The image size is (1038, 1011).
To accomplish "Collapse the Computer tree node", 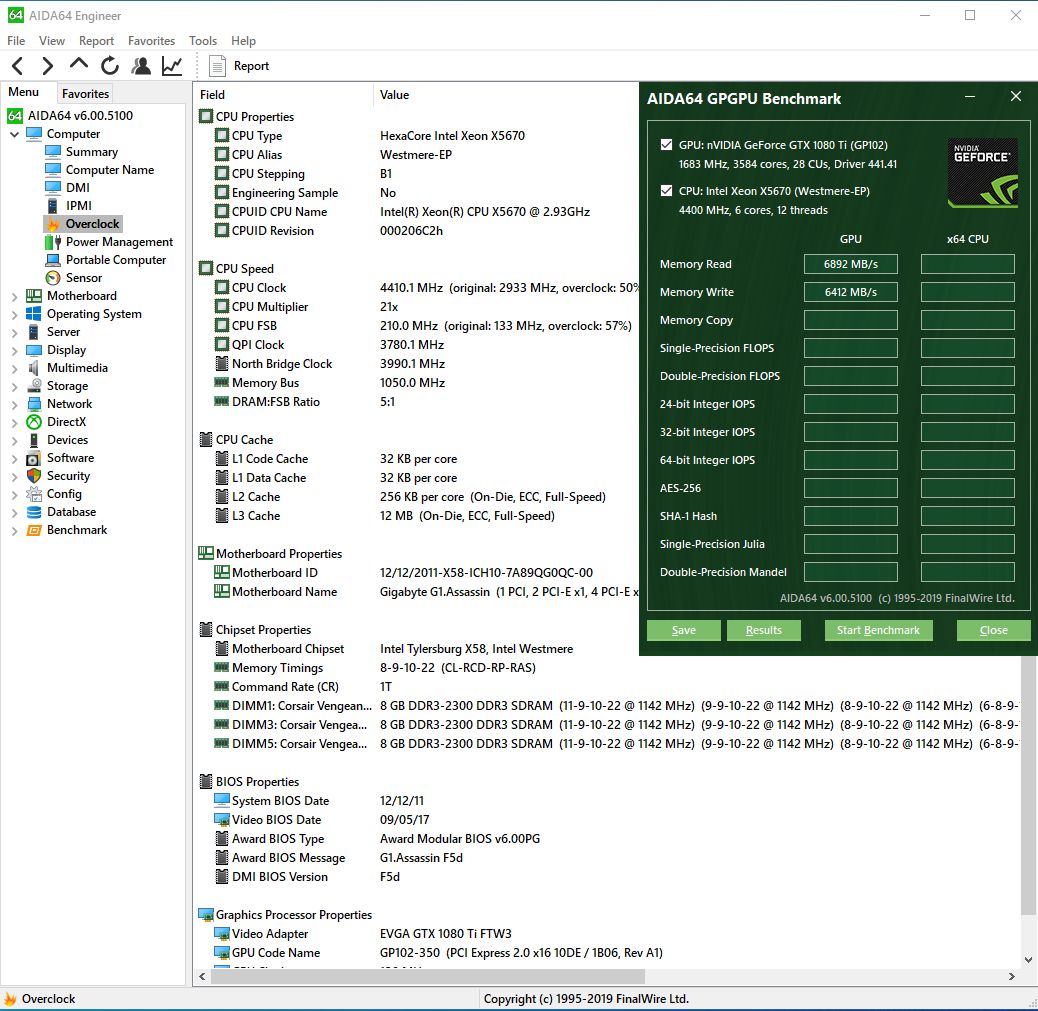I will tap(14, 134).
